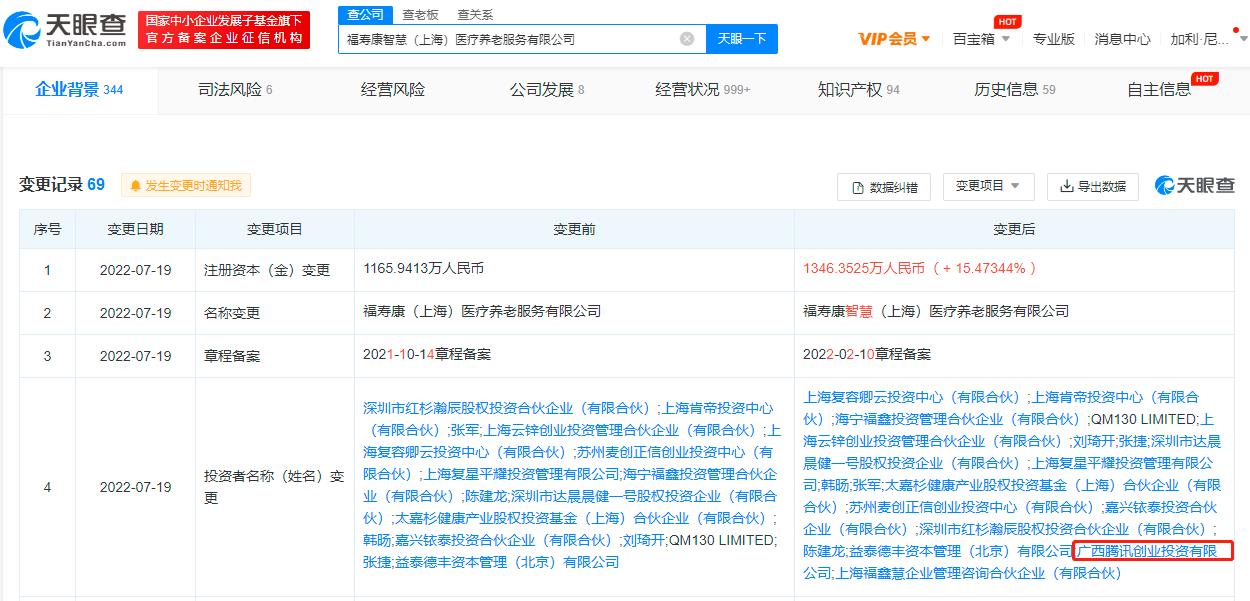Screen dimensions: 1250x601
Task: Click the 序号 column header
Action: coord(47,230)
